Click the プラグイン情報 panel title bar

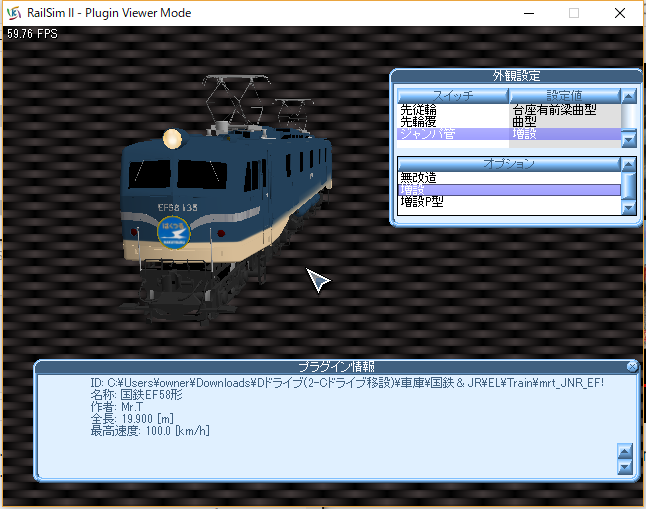pos(336,366)
